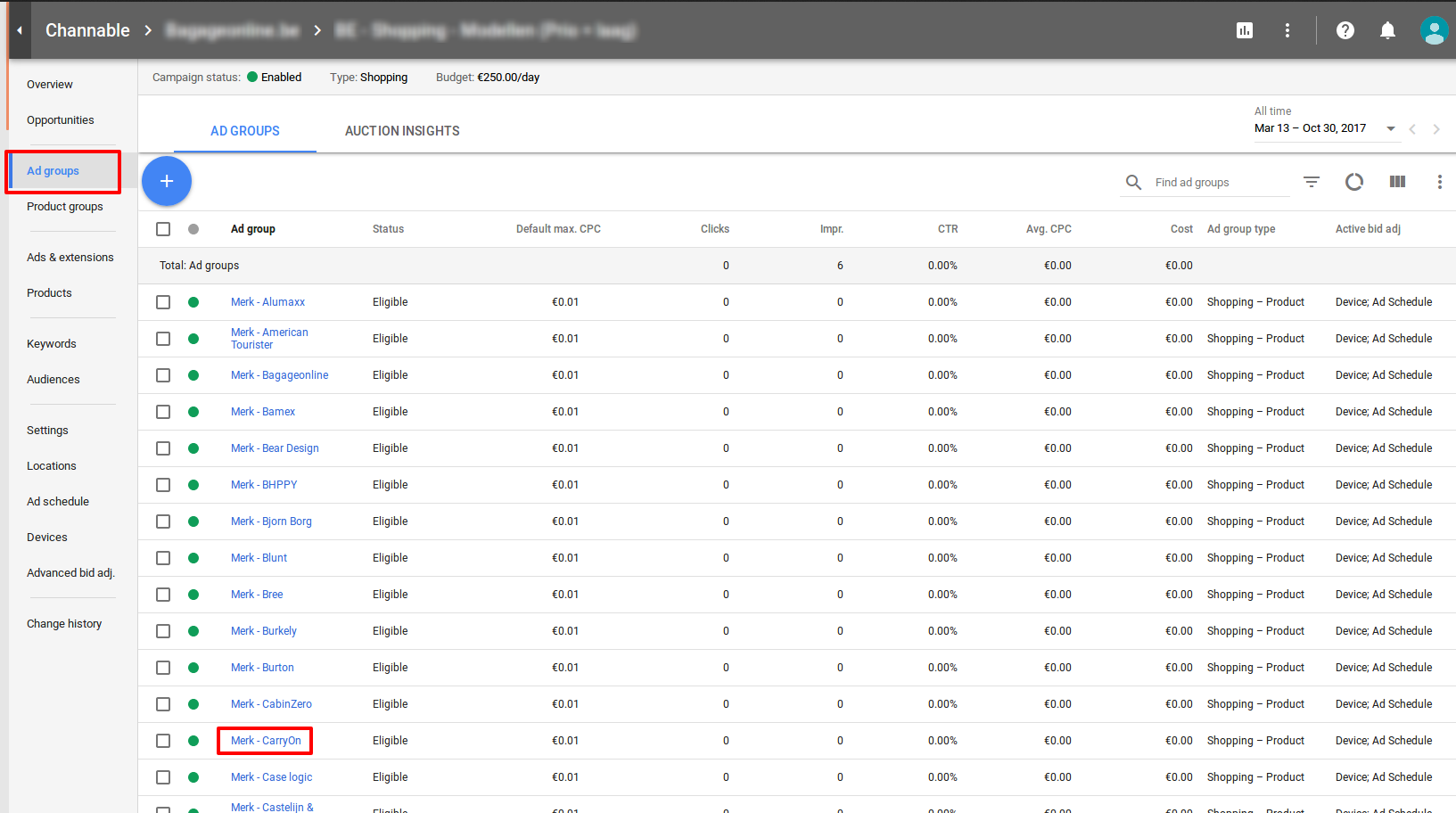The image size is (1456, 813).
Task: Open the Merk - Bjorn Borg ad group
Action: tap(271, 521)
